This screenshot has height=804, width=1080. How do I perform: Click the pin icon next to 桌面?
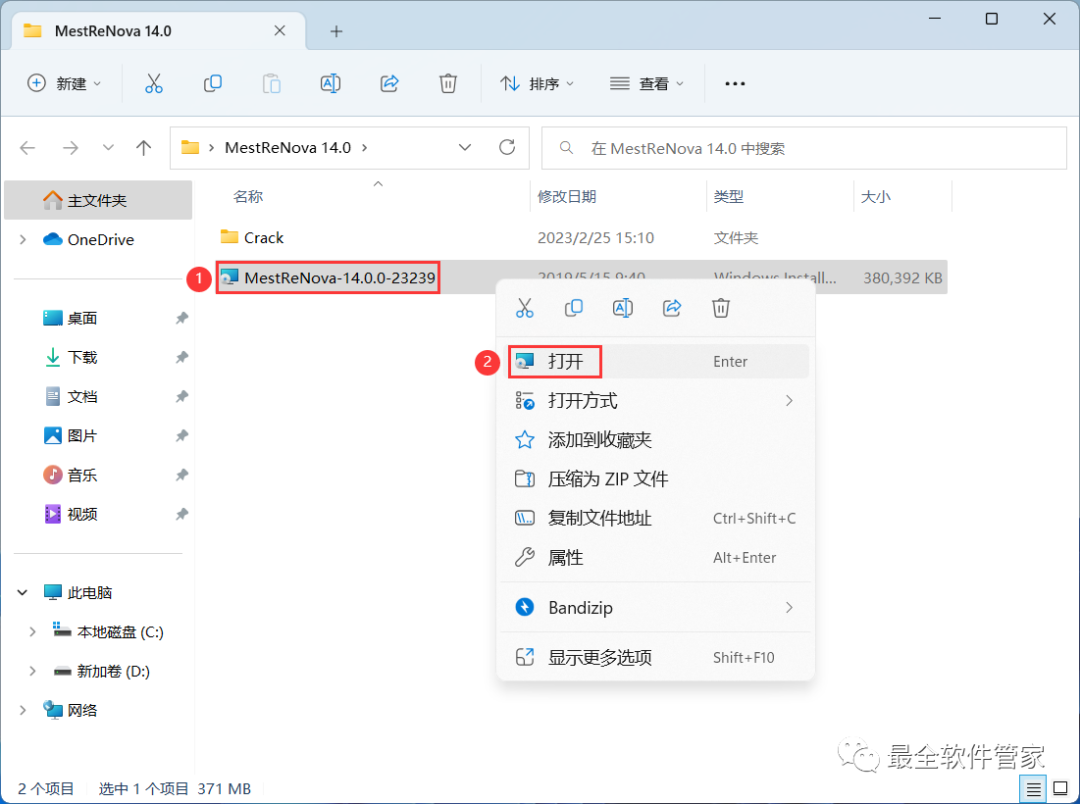[181, 318]
